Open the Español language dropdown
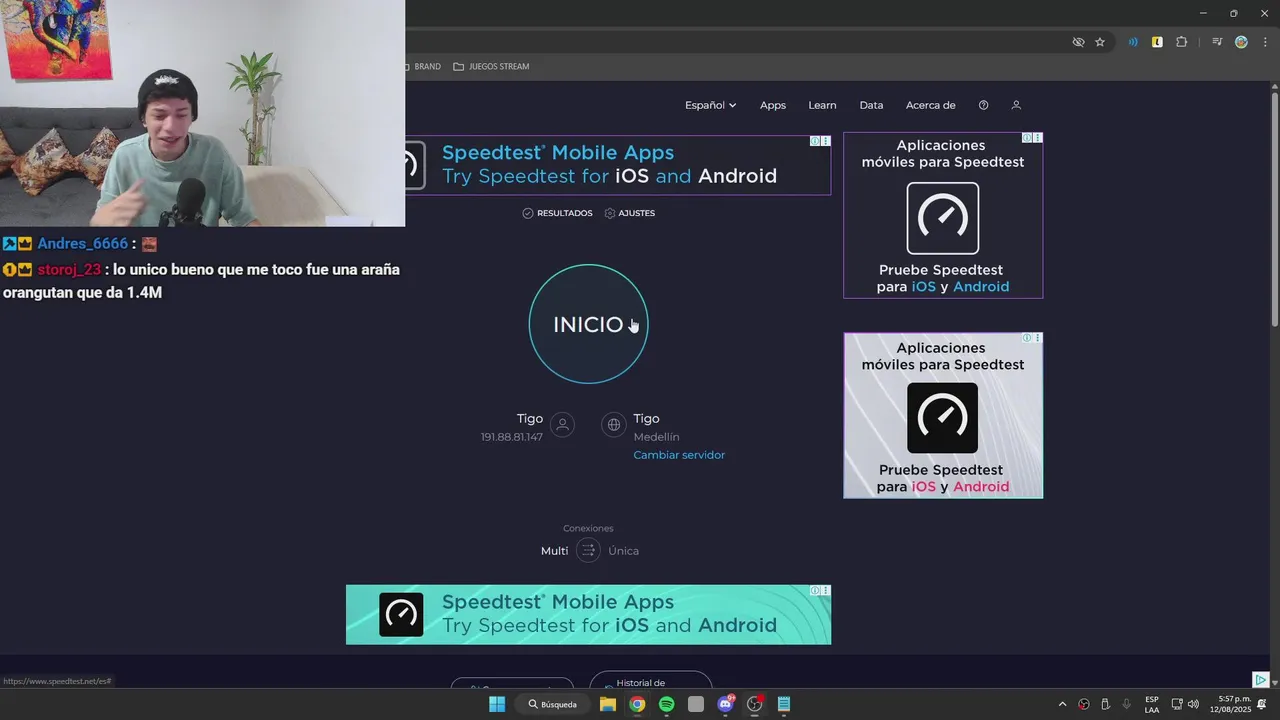Screen dimensions: 1280x720 [x=710, y=105]
